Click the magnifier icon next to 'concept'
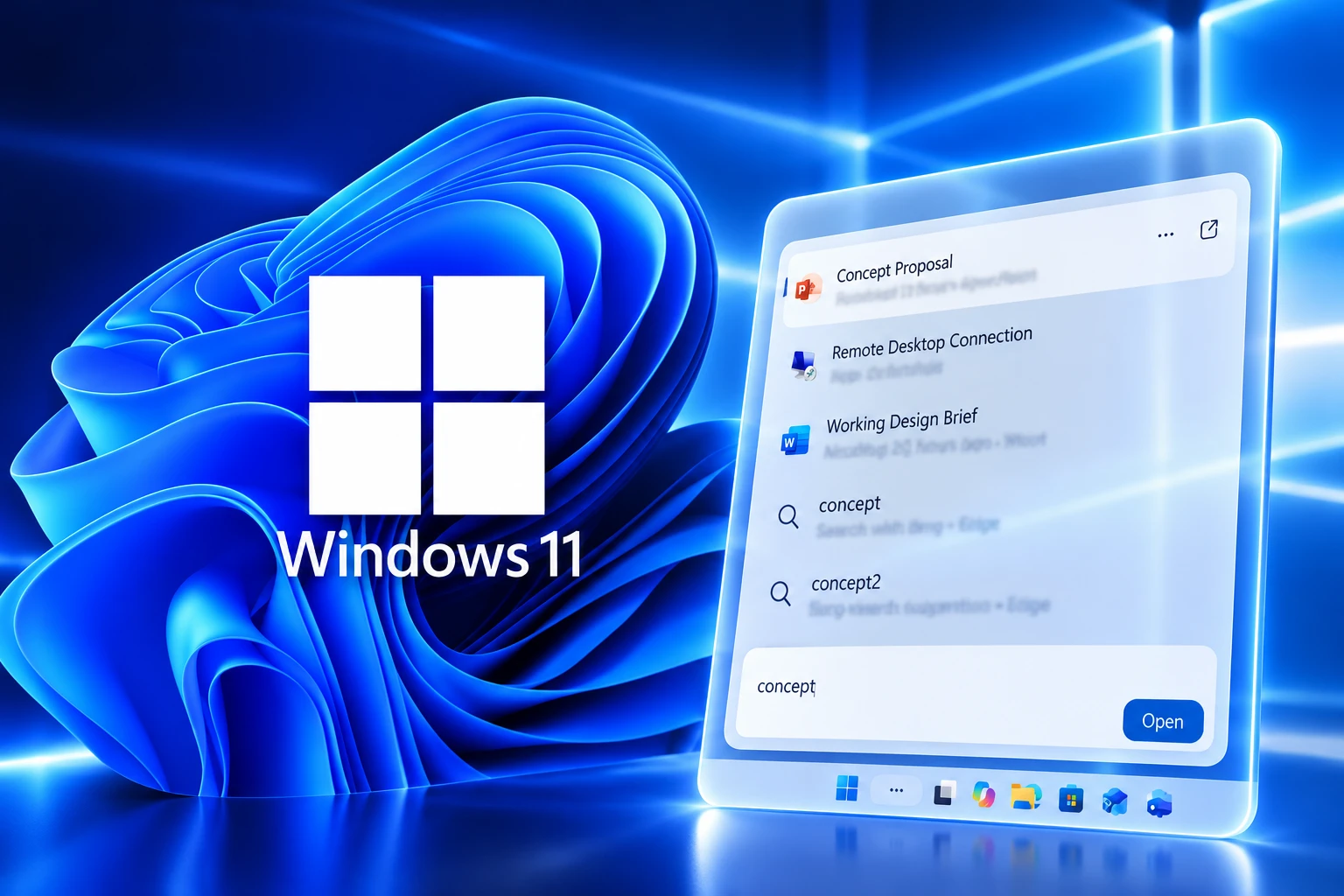The width and height of the screenshot is (1344, 896). pos(788,516)
